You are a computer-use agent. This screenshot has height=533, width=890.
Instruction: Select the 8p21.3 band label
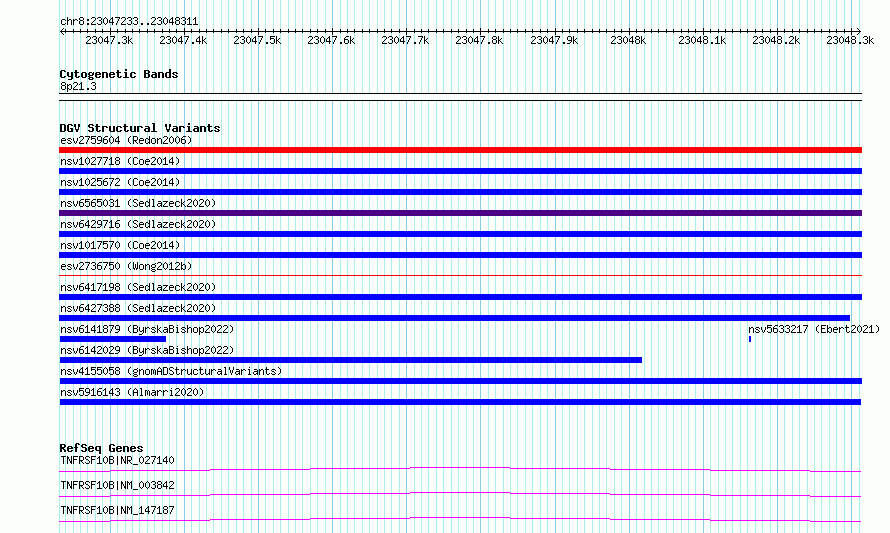point(78,86)
